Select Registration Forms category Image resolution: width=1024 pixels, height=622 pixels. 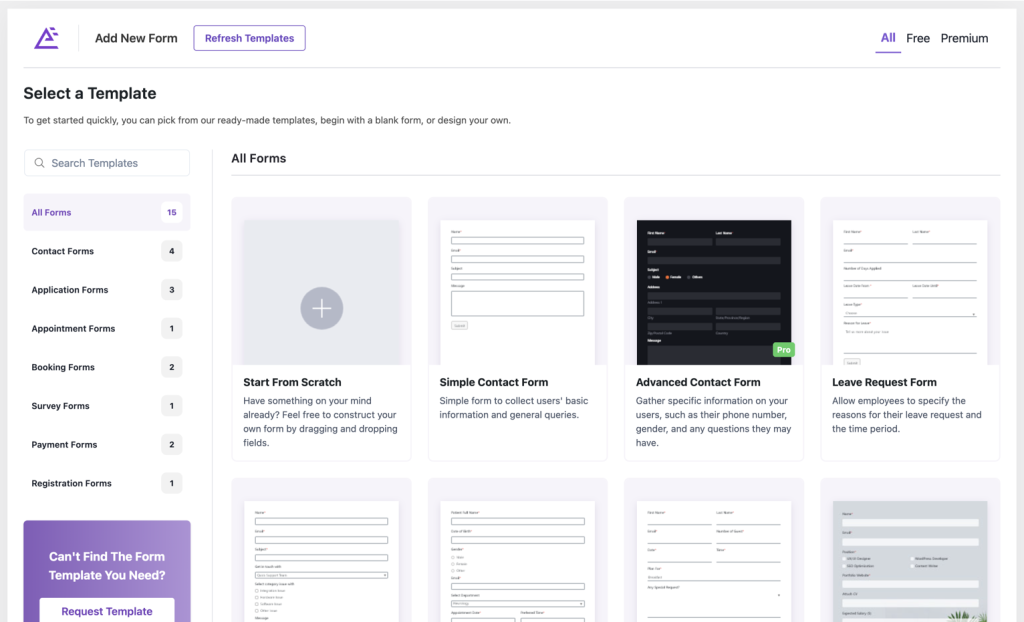click(107, 483)
